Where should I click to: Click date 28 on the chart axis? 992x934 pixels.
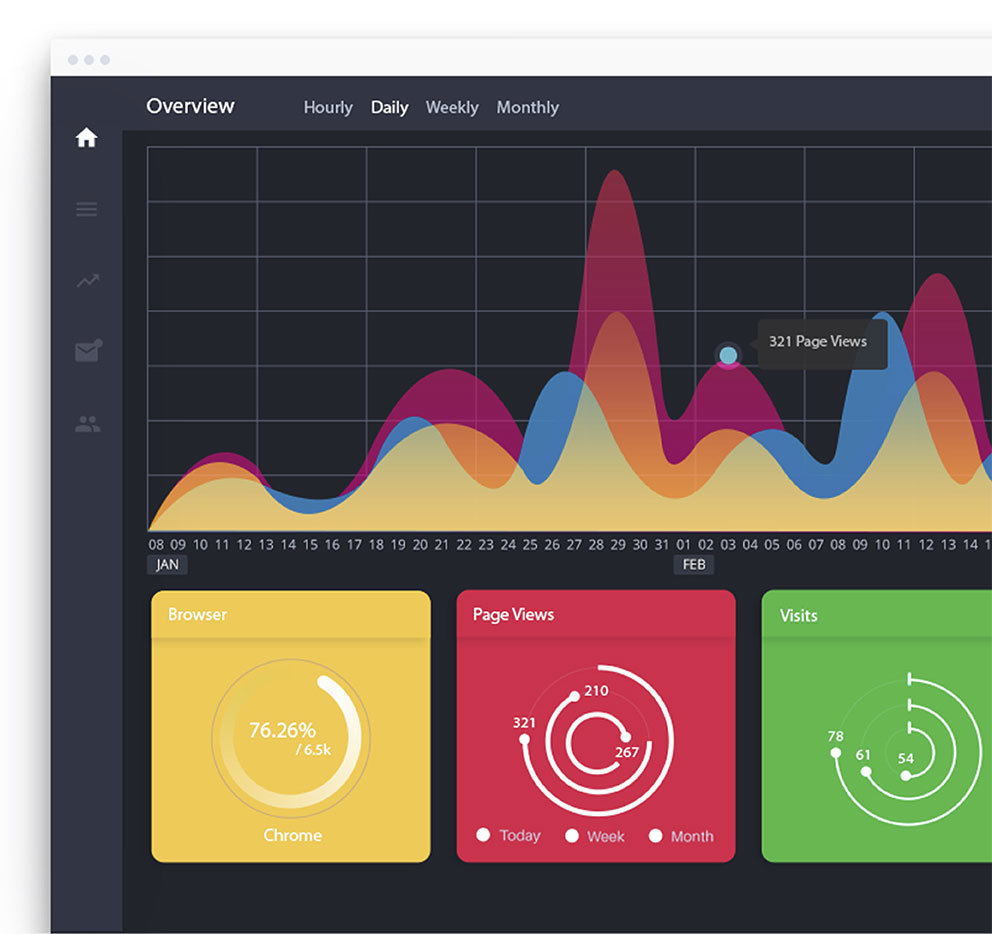pos(596,544)
